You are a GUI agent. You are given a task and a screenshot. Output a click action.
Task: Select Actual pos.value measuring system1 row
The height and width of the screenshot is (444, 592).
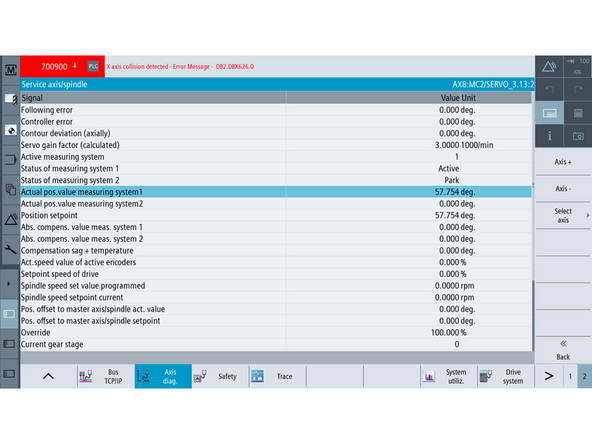(x=276, y=192)
